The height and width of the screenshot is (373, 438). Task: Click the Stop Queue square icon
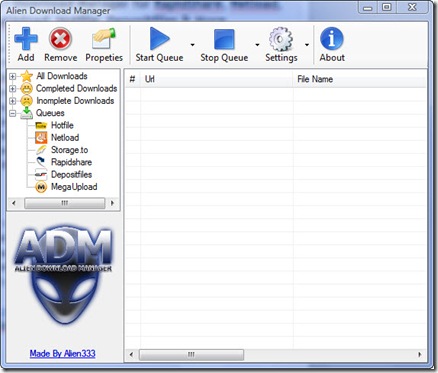(224, 39)
